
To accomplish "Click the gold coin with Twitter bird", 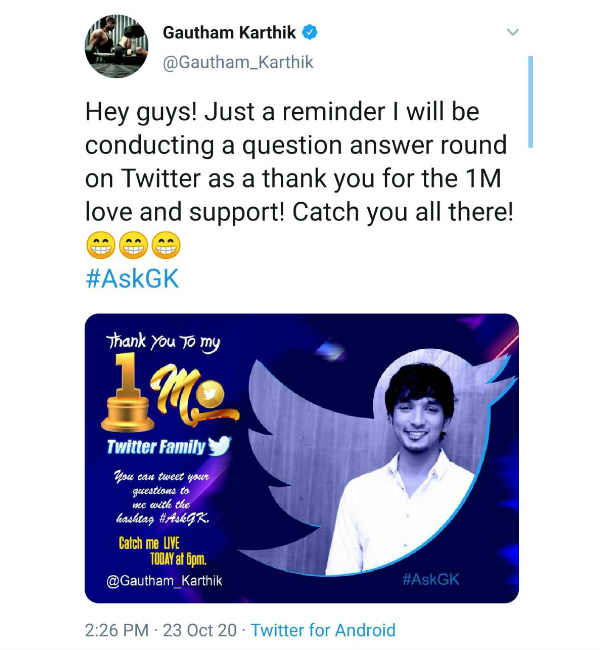I will pos(210,393).
